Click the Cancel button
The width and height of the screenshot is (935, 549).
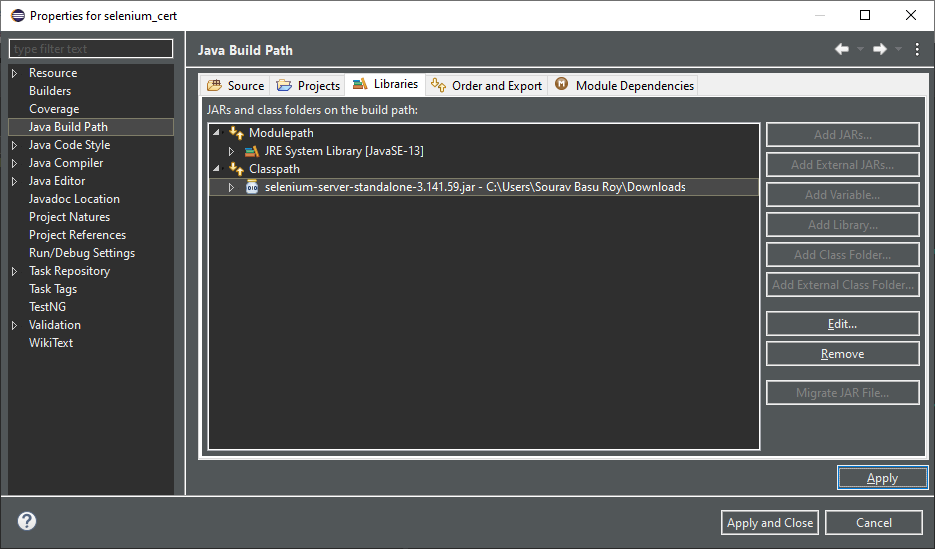[874, 523]
